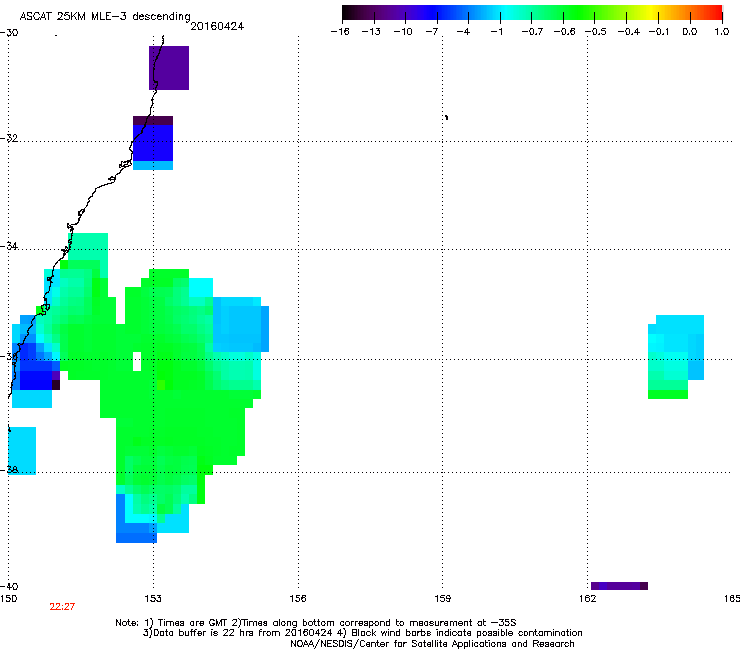Click the cyan data patch near longitude 164
Image resolution: width=740 pixels, height=650 pixels.
point(676,357)
